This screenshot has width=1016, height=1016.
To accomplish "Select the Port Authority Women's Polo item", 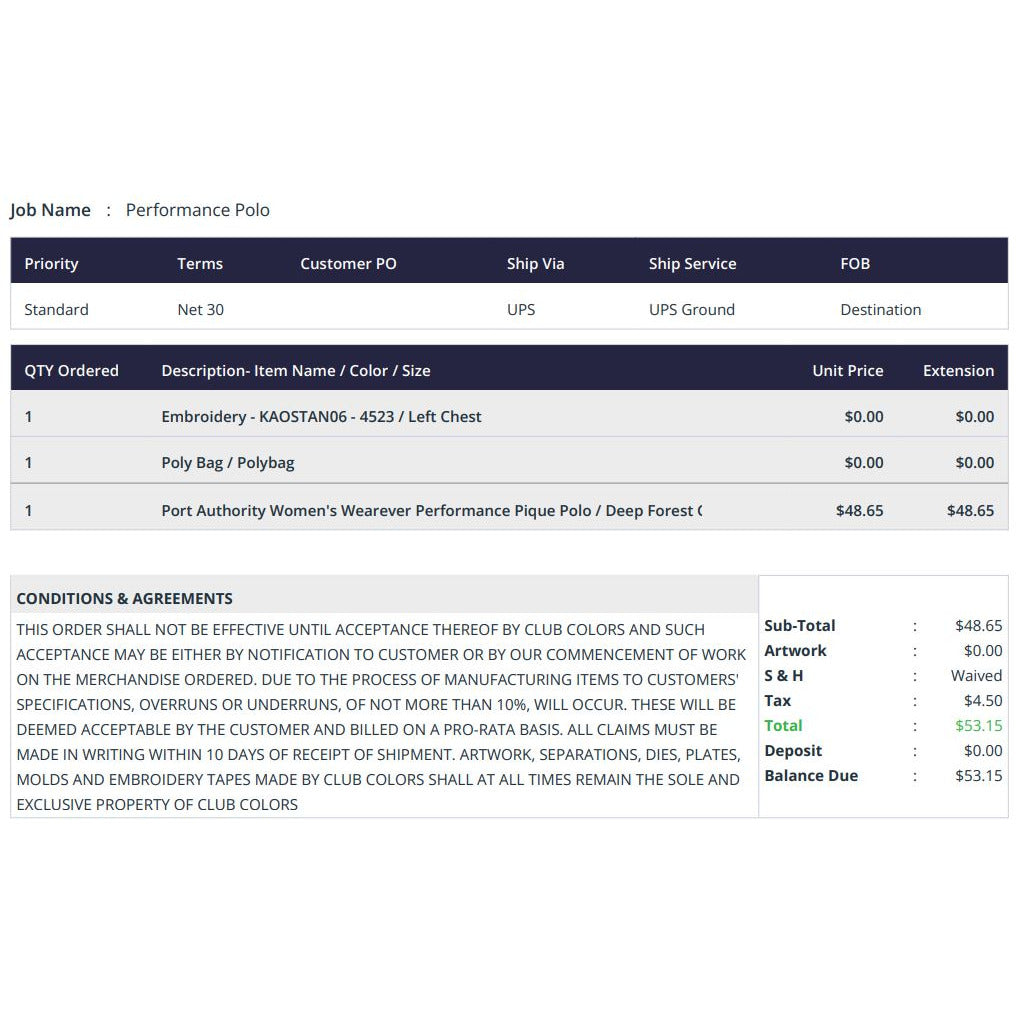I will pyautogui.click(x=431, y=511).
